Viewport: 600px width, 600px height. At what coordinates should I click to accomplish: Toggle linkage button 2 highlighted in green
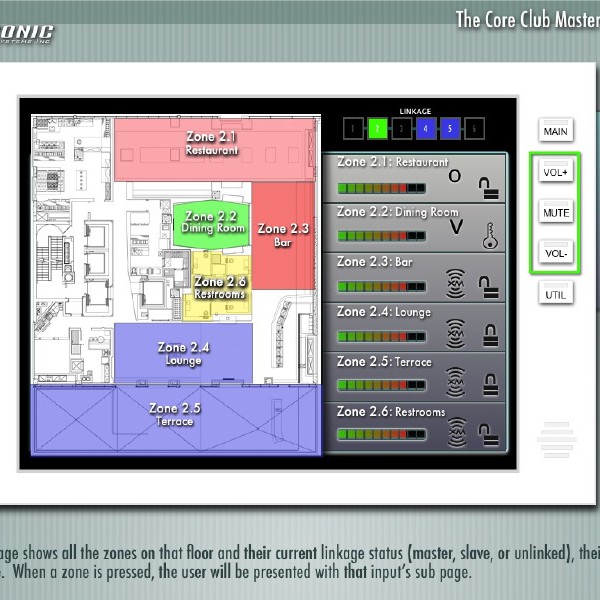coord(377,128)
